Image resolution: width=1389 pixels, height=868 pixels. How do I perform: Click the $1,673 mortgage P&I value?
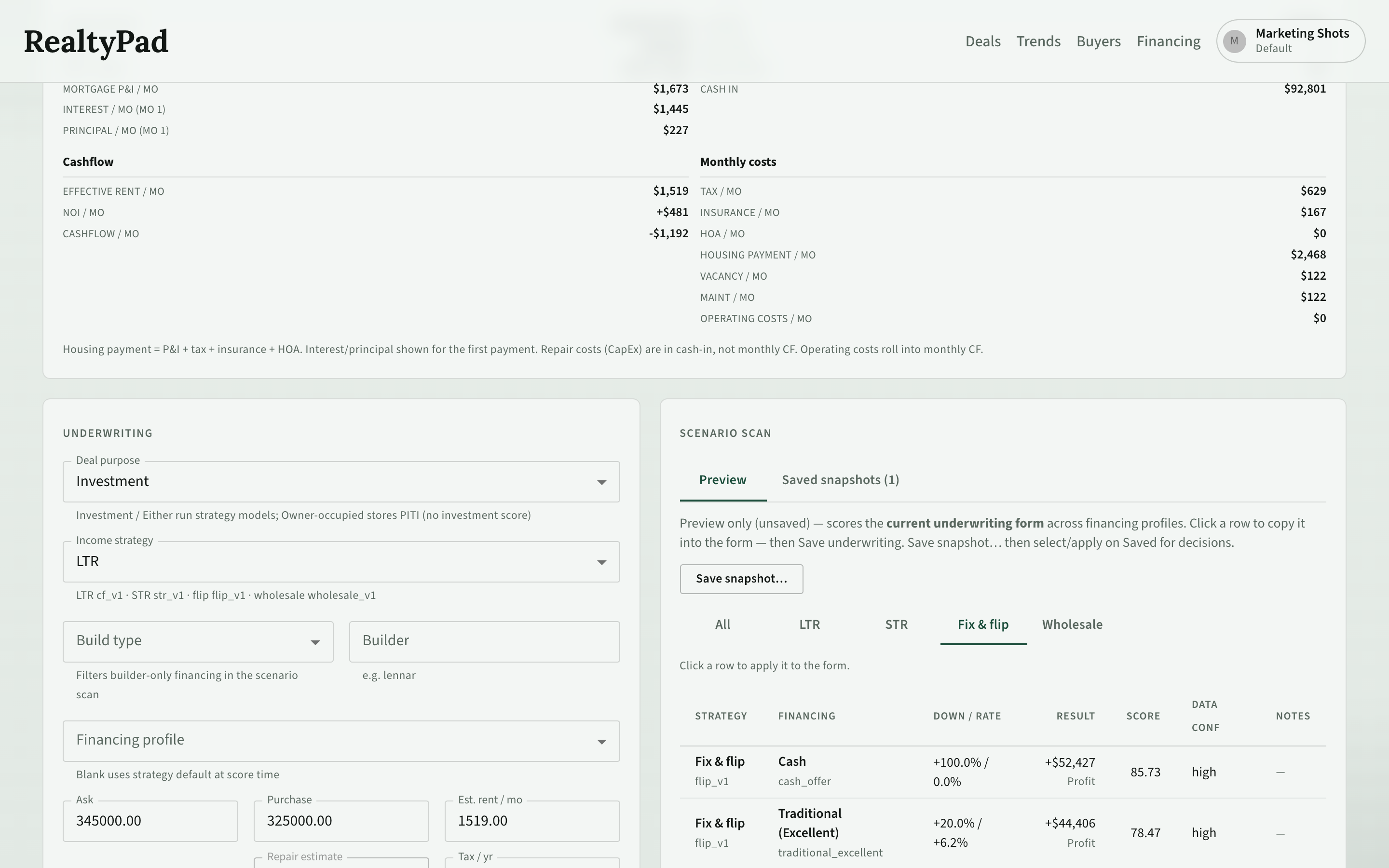tap(670, 89)
